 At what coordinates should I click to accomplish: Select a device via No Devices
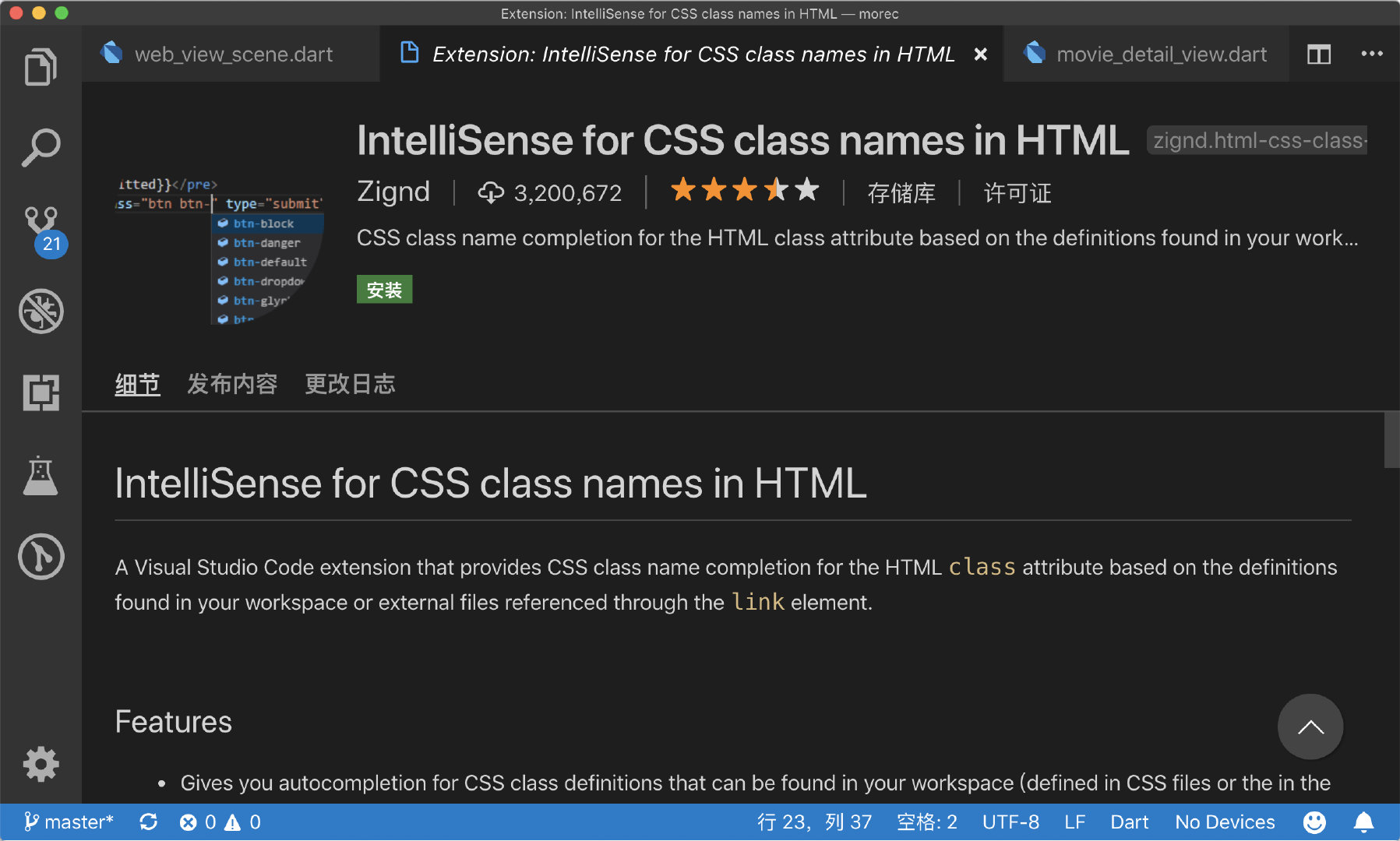(x=1225, y=822)
